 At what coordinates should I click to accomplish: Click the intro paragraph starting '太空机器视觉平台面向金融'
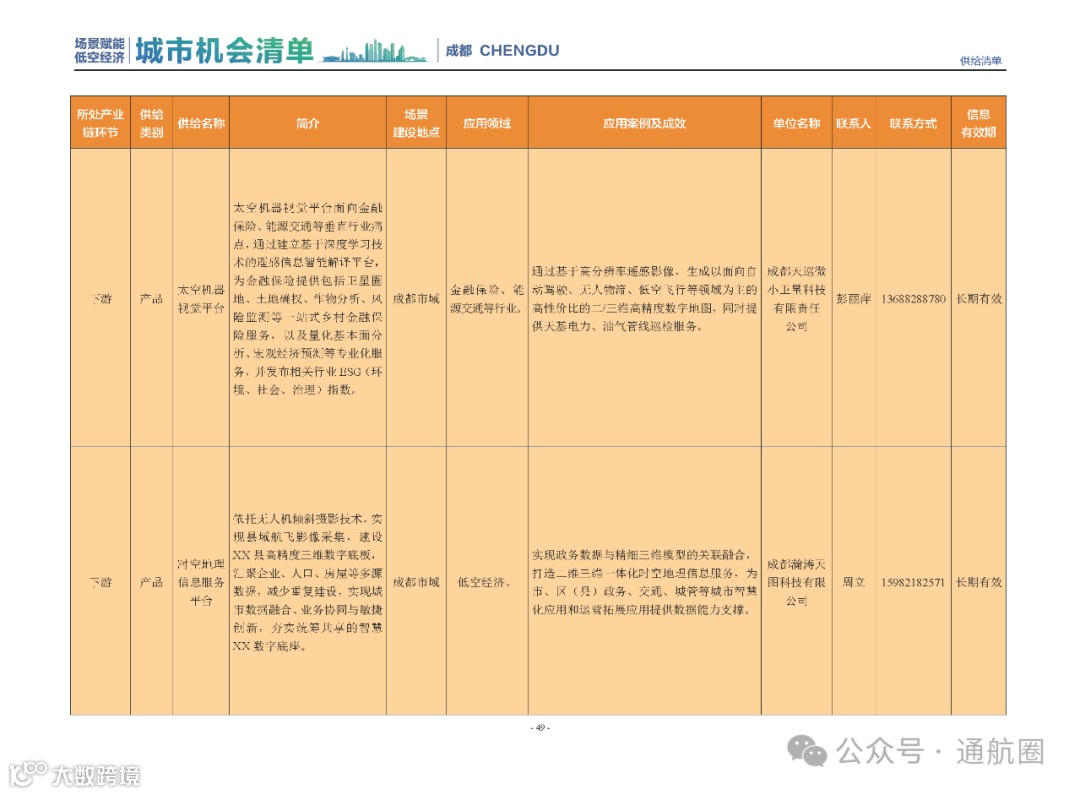[x=308, y=298]
